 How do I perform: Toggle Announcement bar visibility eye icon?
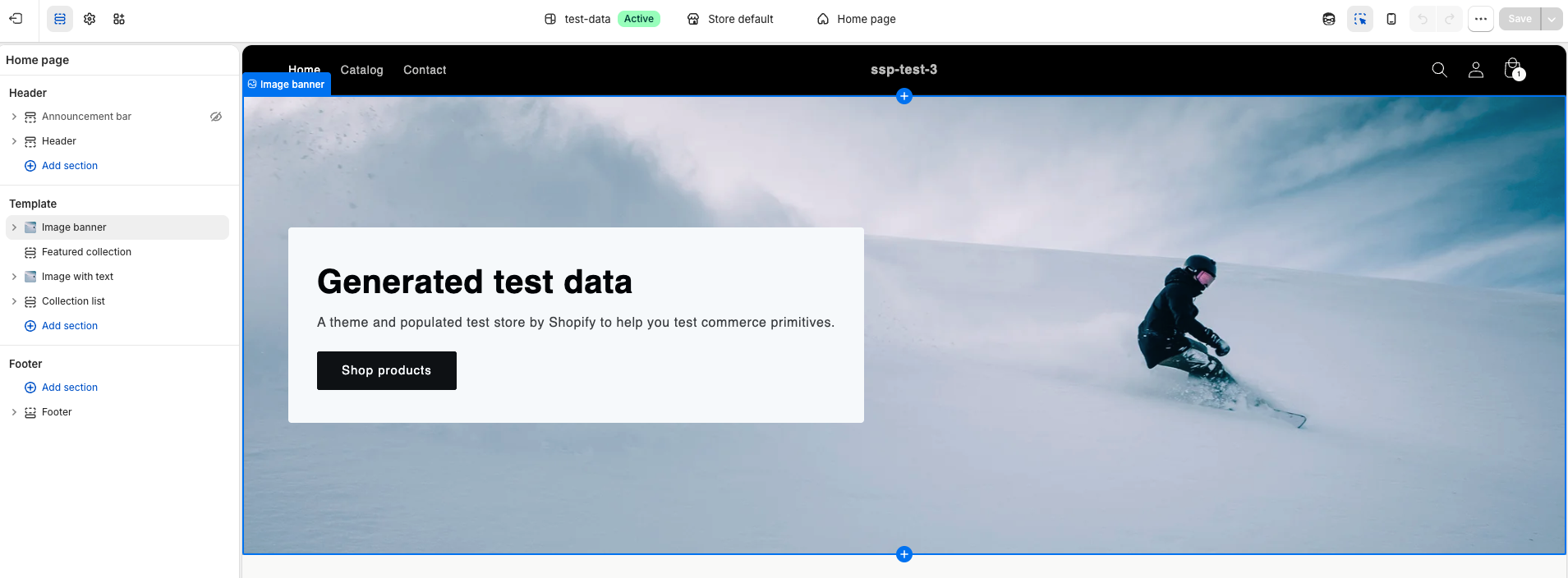216,117
